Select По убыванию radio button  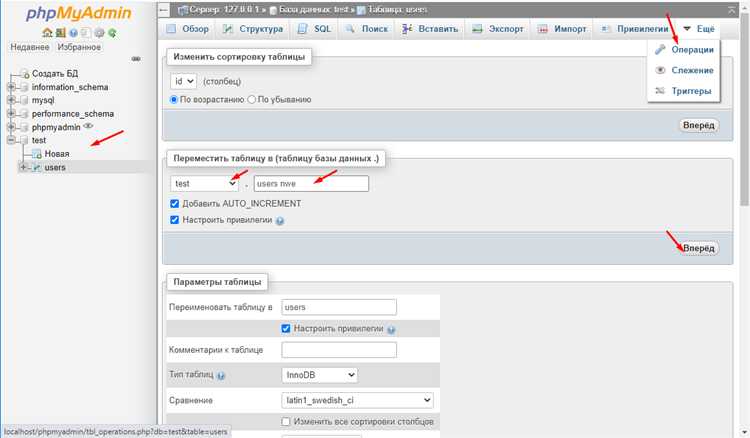pyautogui.click(x=252, y=99)
